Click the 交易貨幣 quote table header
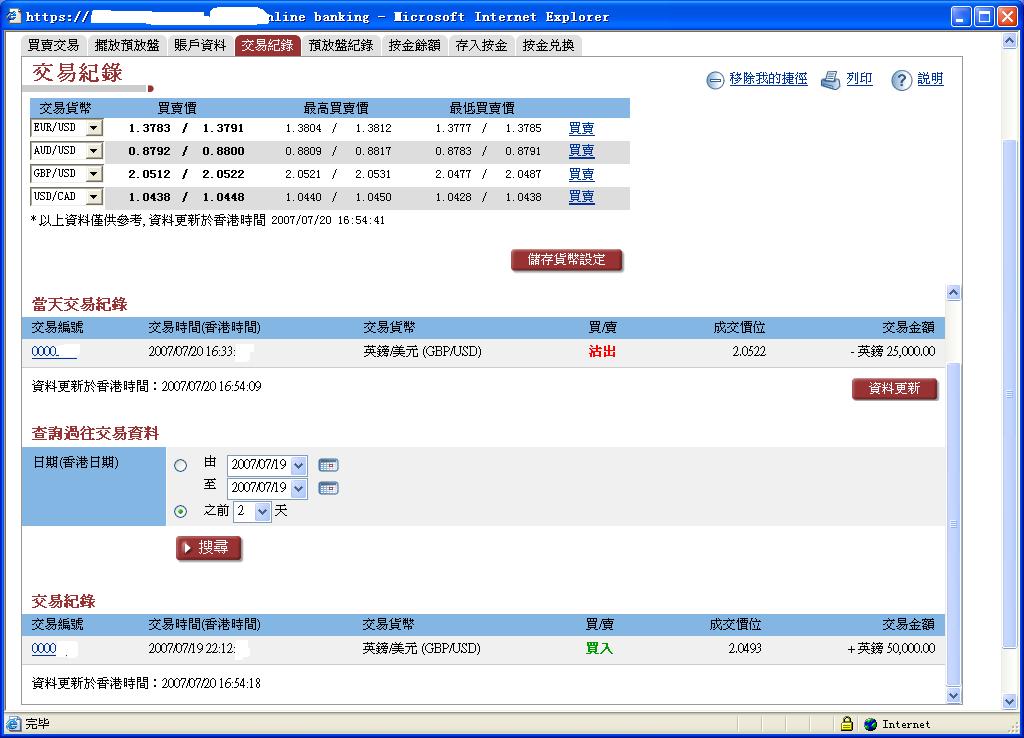 (x=65, y=108)
